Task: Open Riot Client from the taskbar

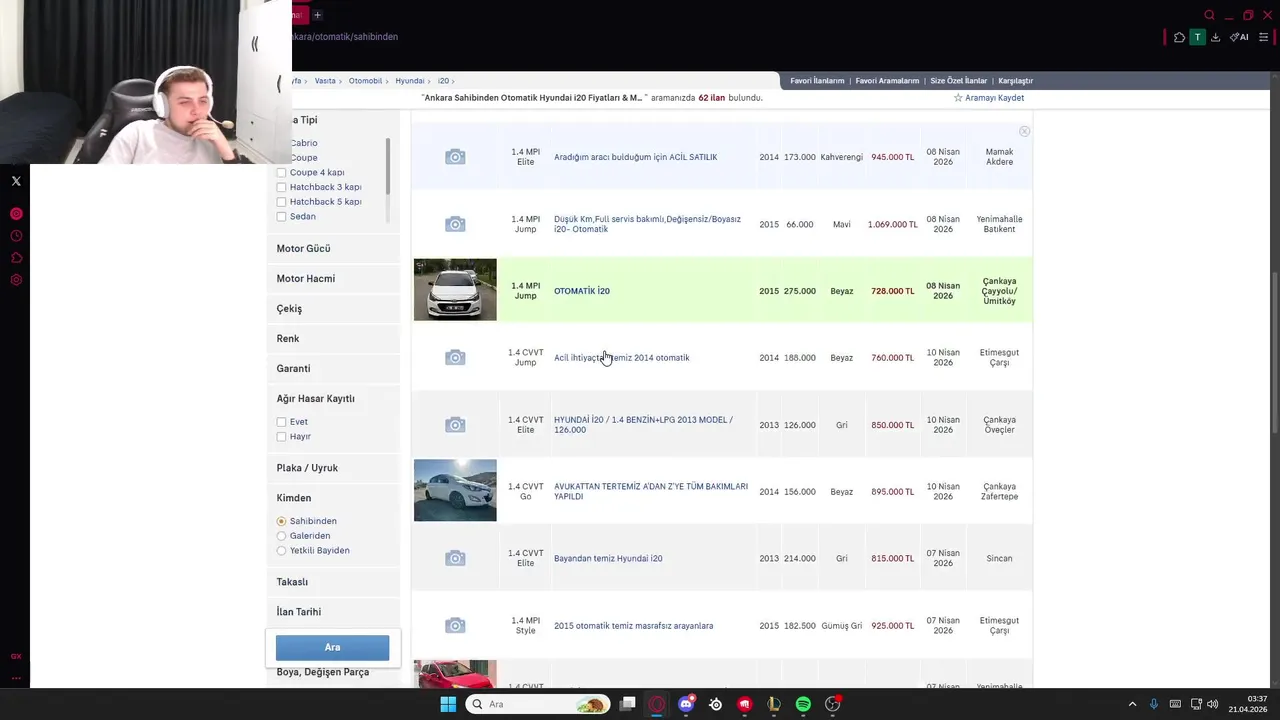Action: point(745,704)
